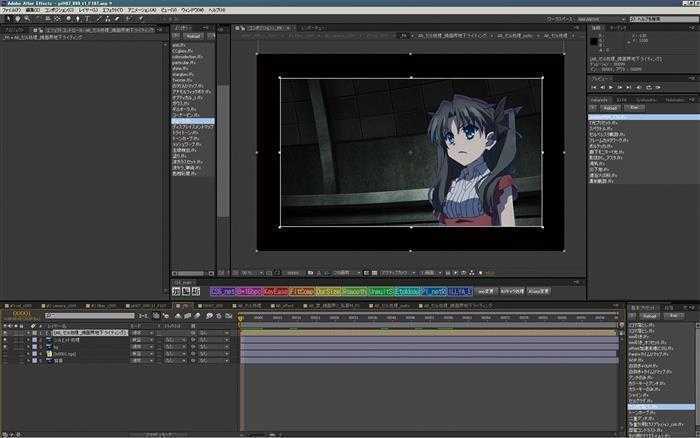
Task: Select the Selection arrow tool
Action: (x=8, y=19)
